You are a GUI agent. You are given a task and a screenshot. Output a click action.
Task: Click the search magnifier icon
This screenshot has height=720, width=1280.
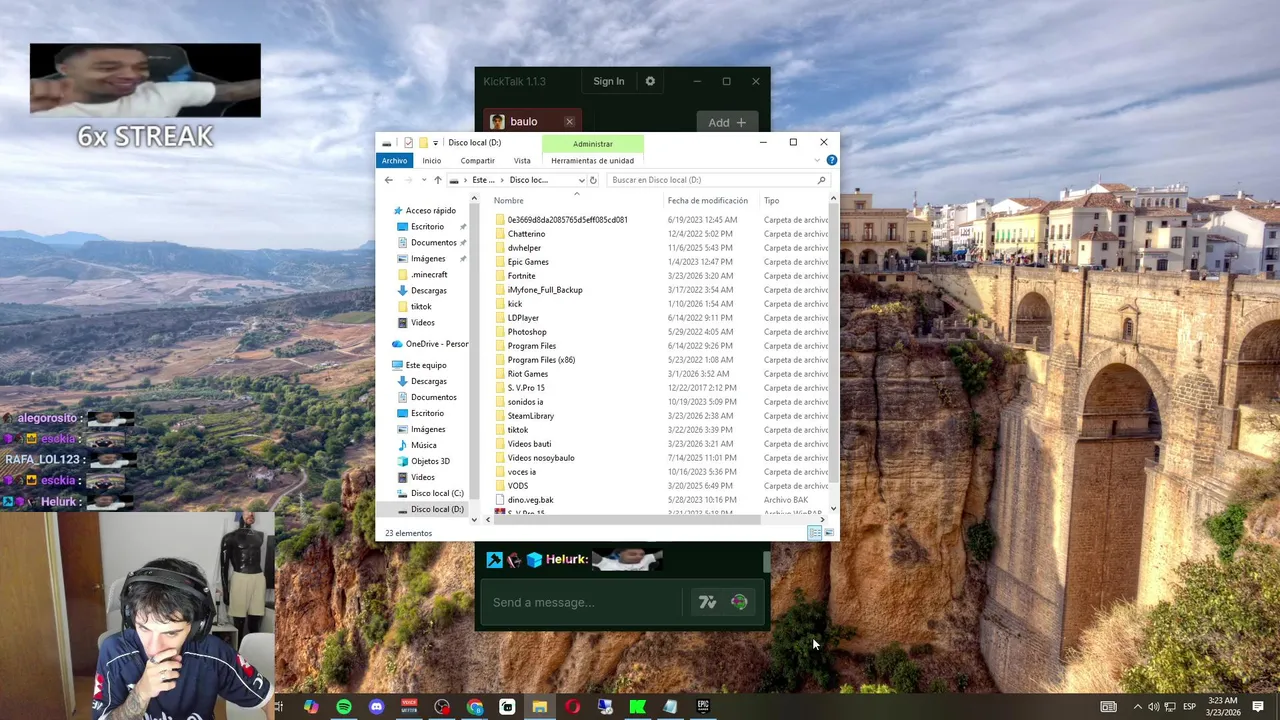point(822,180)
